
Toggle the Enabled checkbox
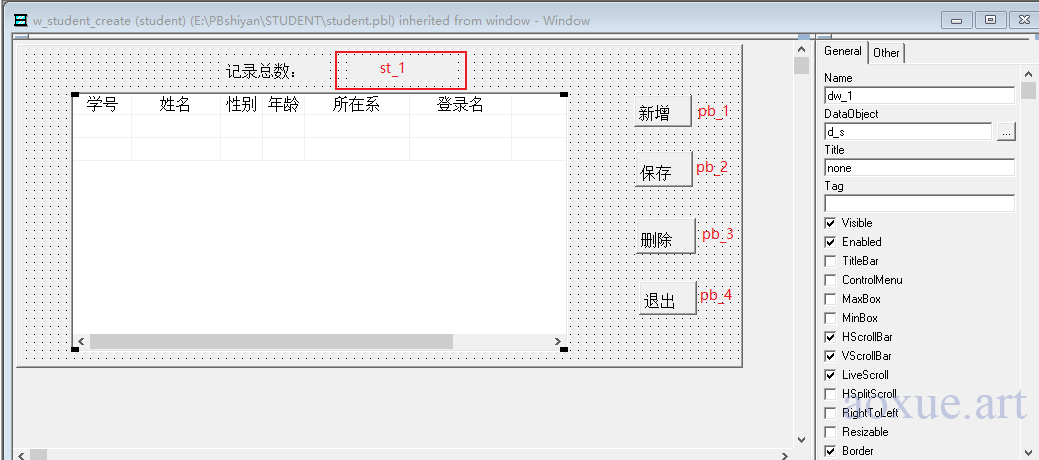tap(830, 242)
